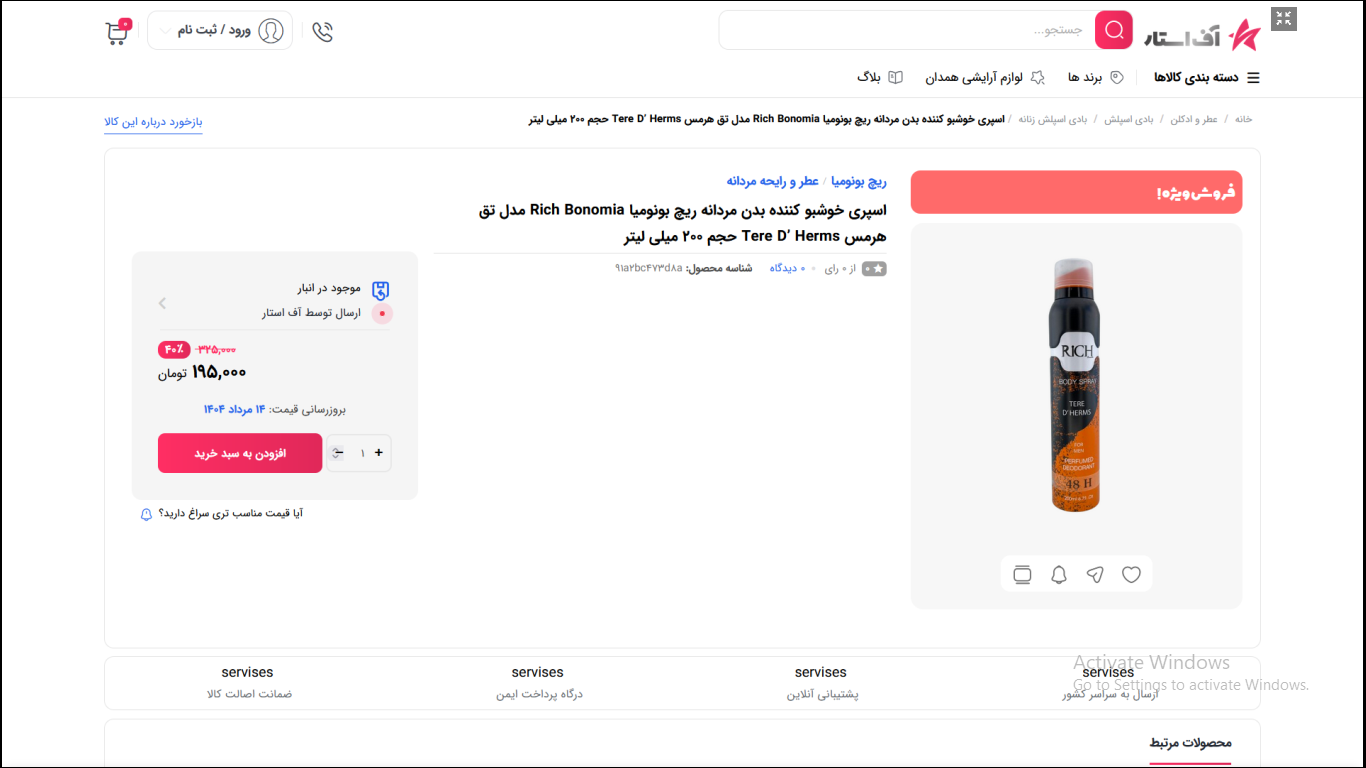1366x768 pixels.
Task: Click the phone contact icon
Action: [x=322, y=32]
